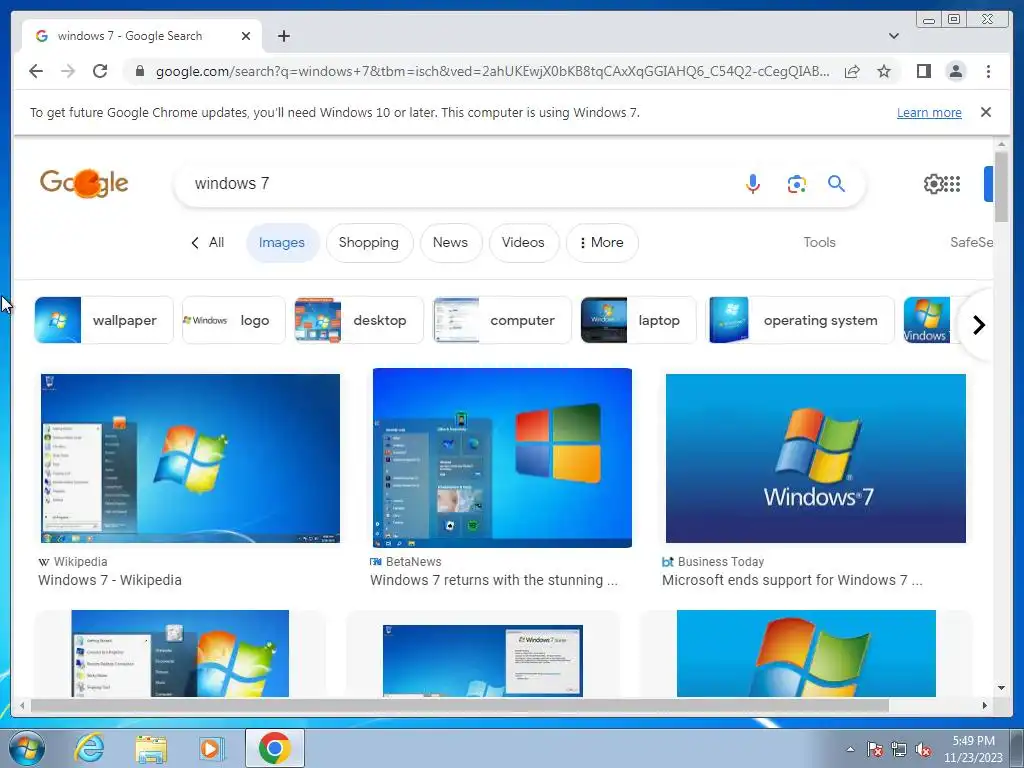This screenshot has height=768, width=1024.
Task: Open Microsoft ends support for Windows 7 link
Action: 792,580
